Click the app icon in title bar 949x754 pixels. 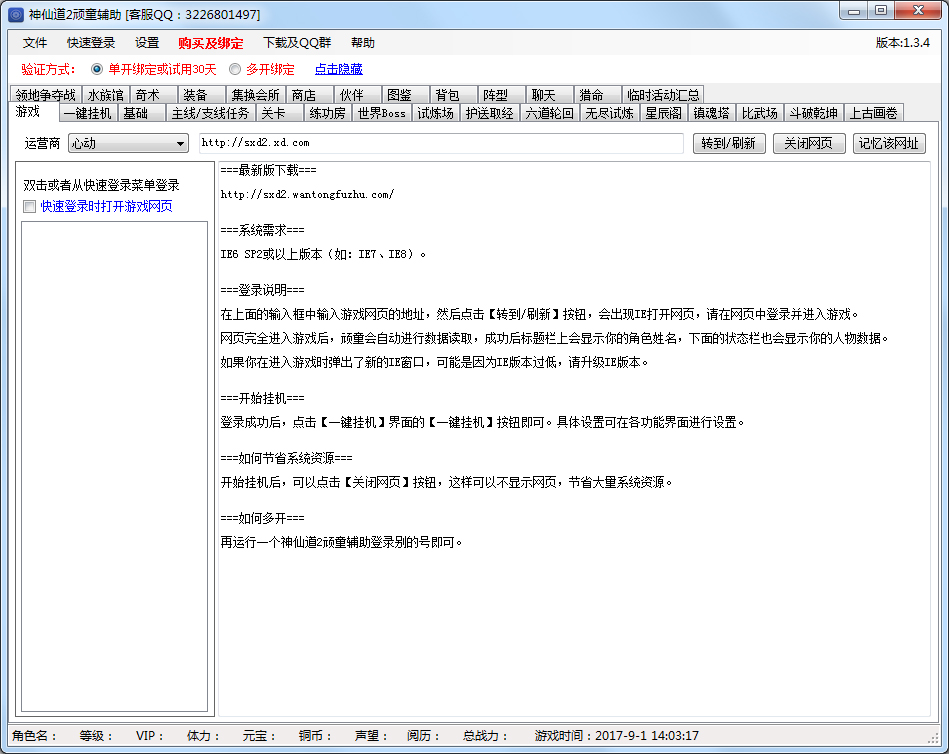pos(16,14)
